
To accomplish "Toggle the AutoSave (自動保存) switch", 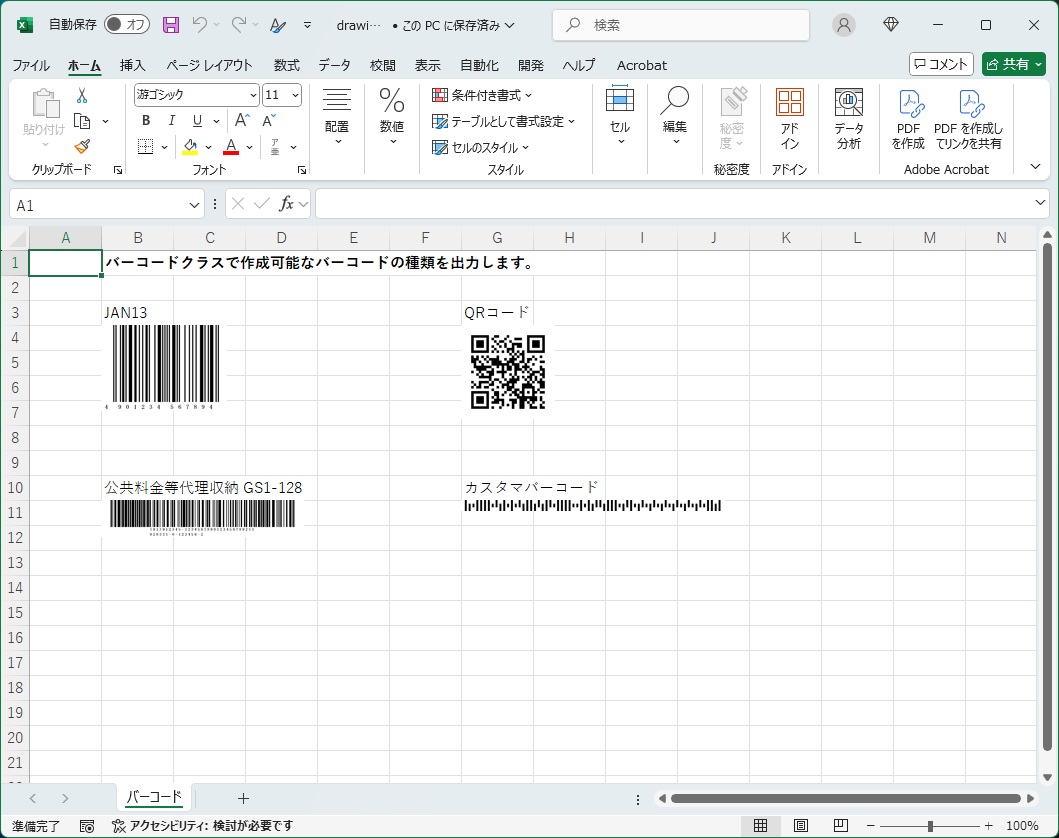I will (127, 25).
